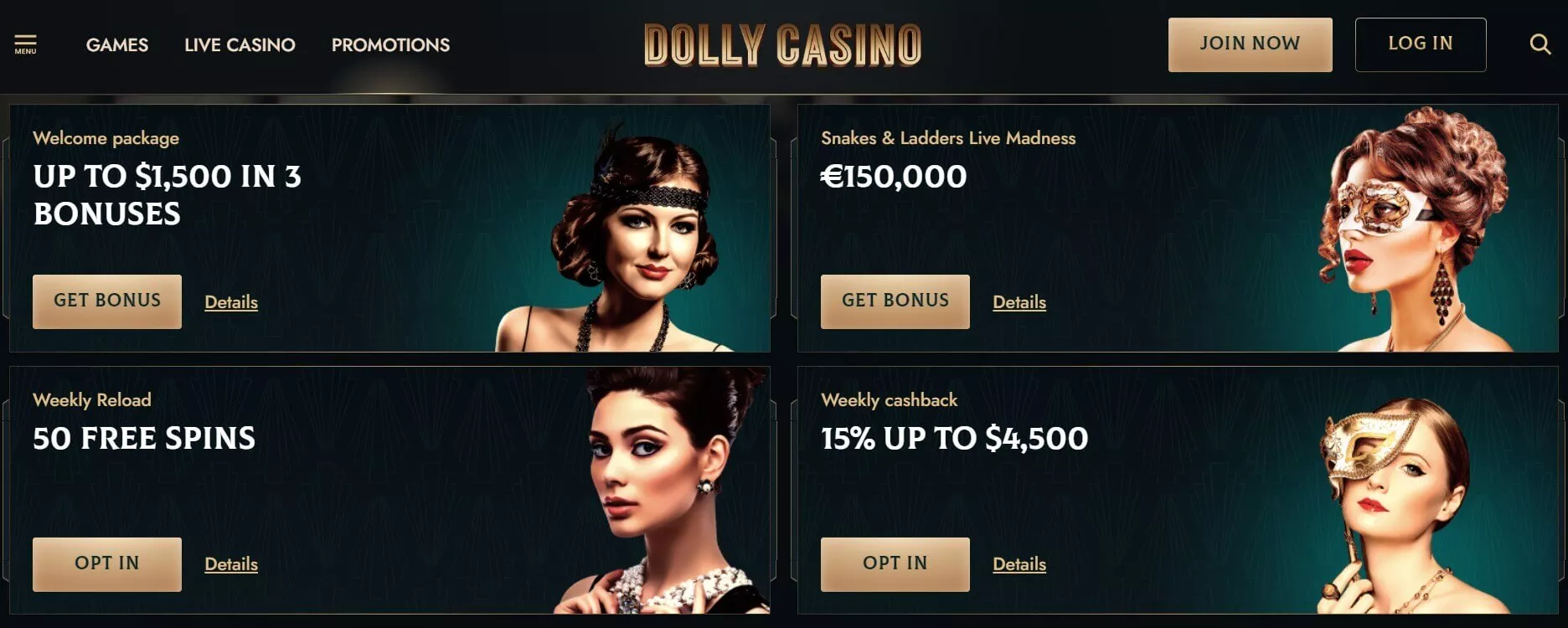Viewport: 1568px width, 628px height.
Task: Click the Dolly Casino logo
Action: (x=782, y=45)
